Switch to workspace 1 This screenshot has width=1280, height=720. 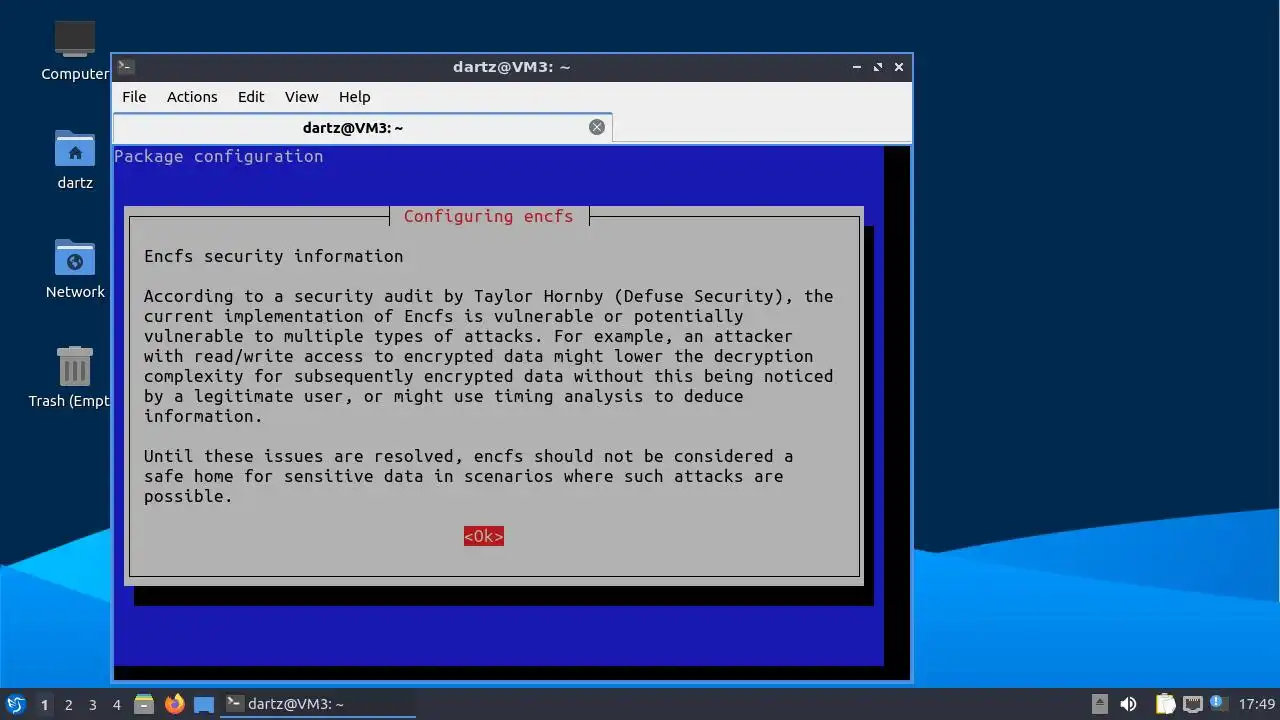44,704
